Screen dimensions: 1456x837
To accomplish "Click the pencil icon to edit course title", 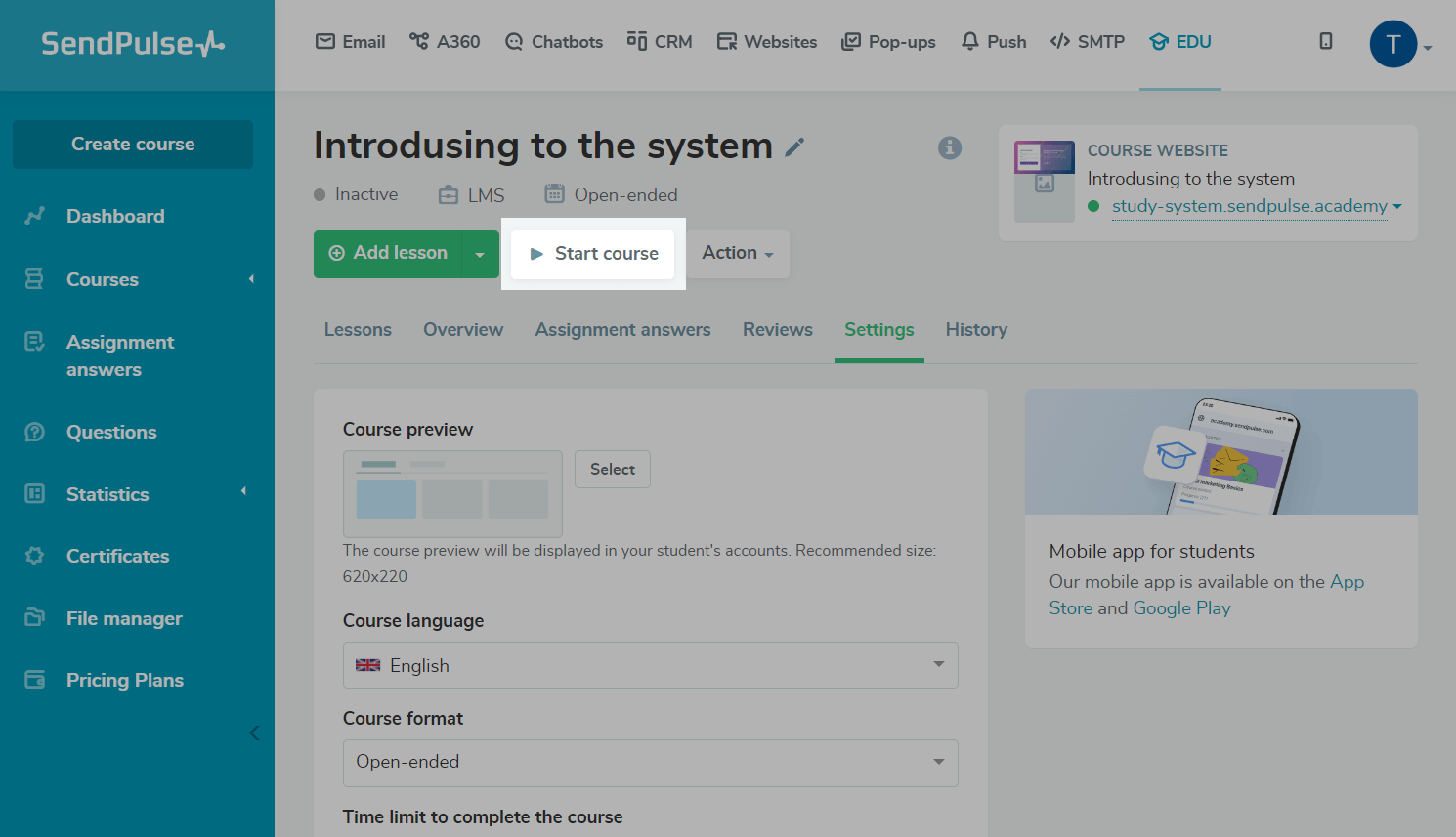I will tap(795, 147).
